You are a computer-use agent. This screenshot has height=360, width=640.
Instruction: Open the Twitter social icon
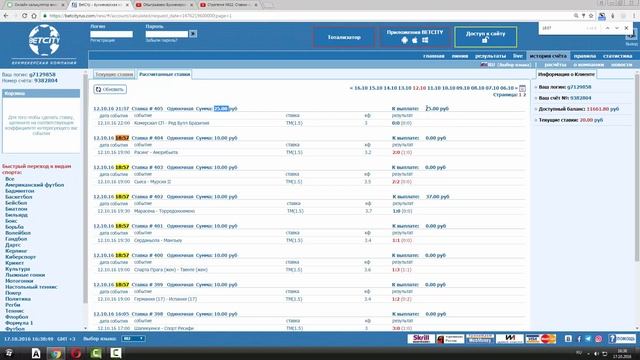[x=588, y=339]
